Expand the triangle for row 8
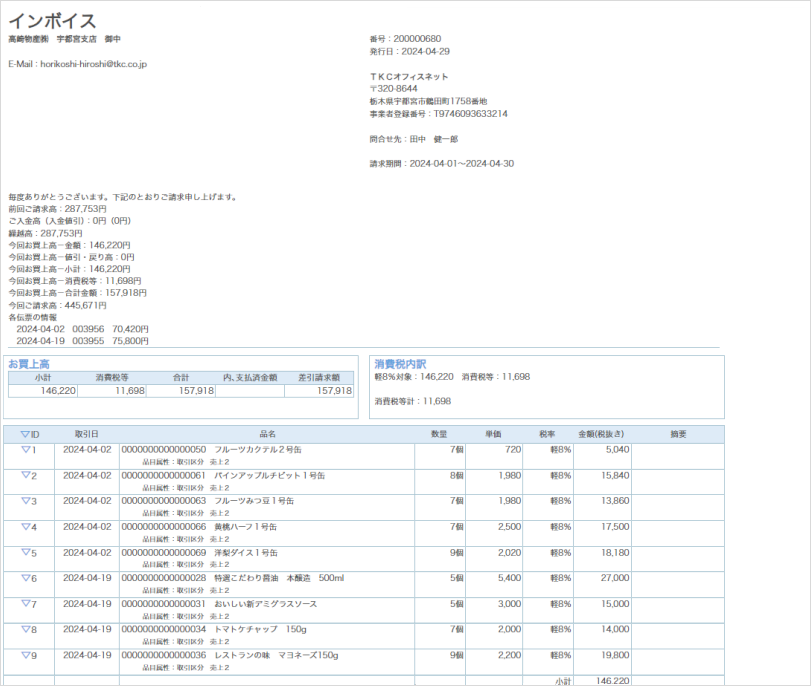Image resolution: width=811 pixels, height=686 pixels. [x=25, y=629]
